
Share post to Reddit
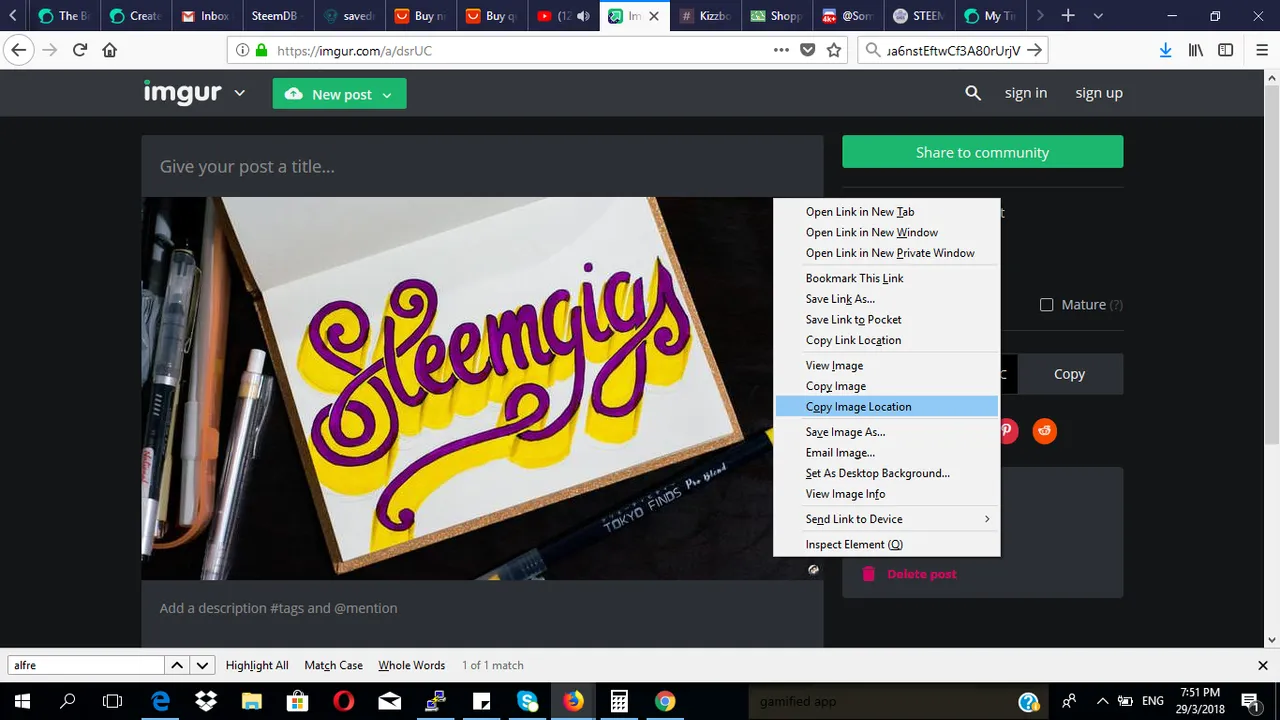(1045, 431)
